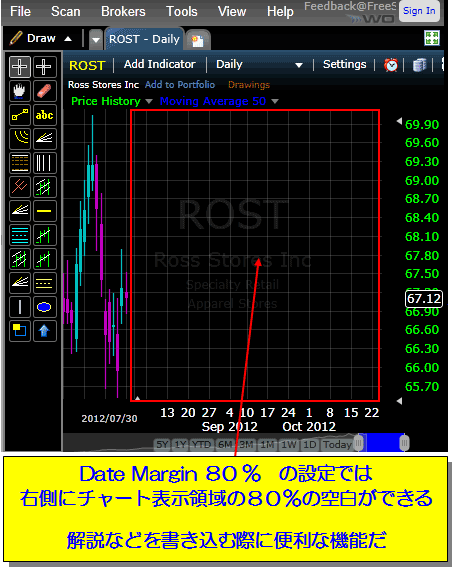
Task: Open the alarm clock alerts icon
Action: (x=391, y=65)
